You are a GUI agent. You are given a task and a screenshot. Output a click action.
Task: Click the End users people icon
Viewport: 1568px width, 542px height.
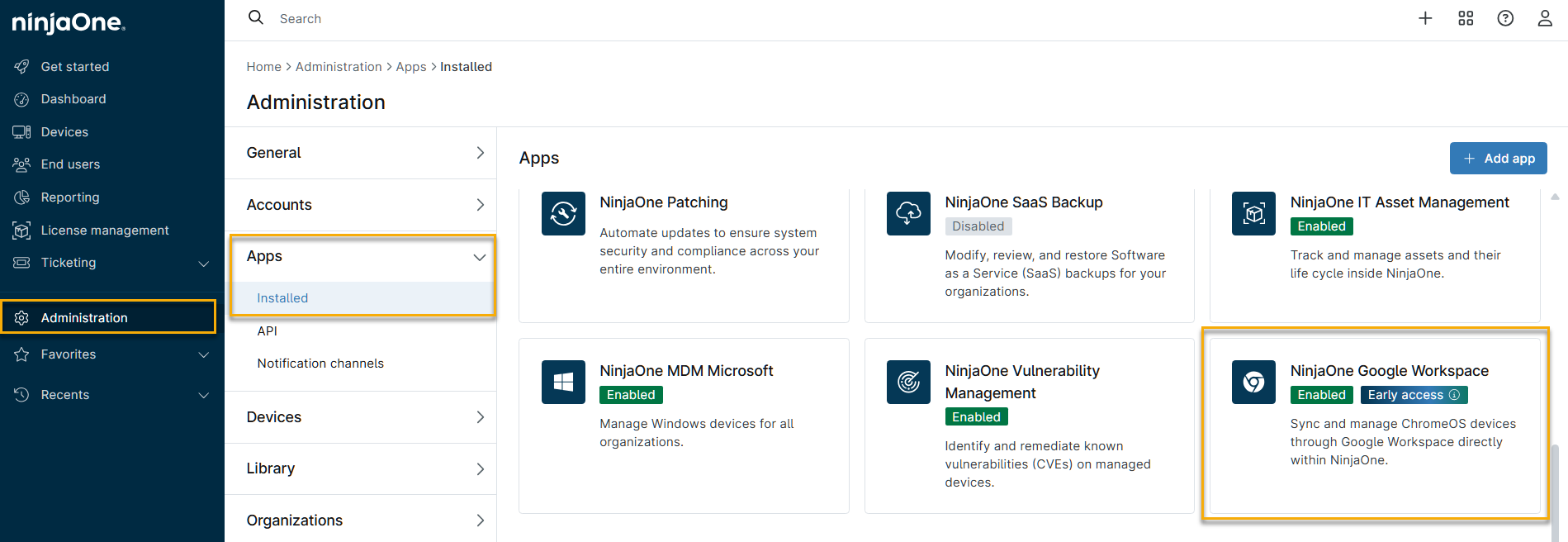coord(21,164)
